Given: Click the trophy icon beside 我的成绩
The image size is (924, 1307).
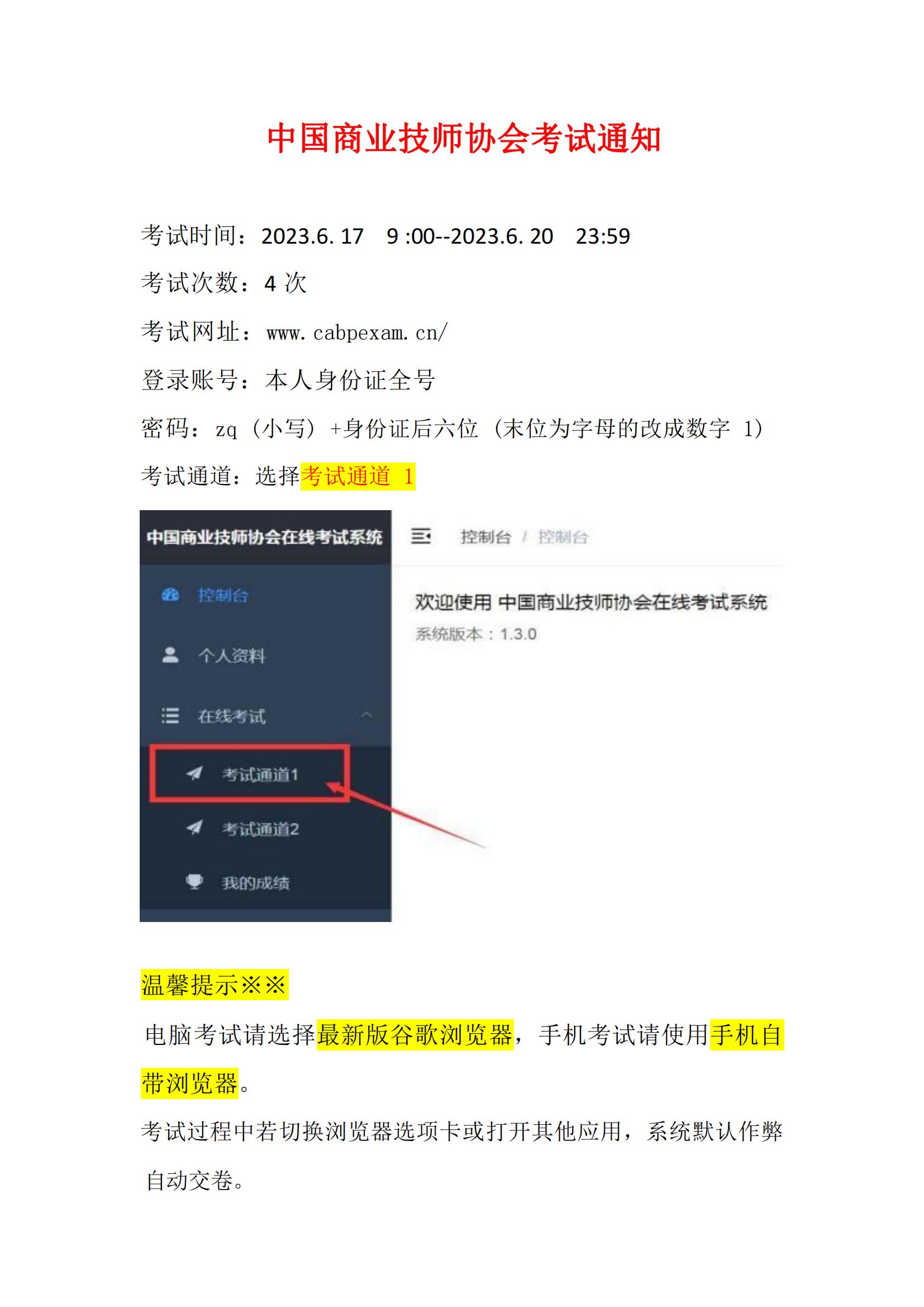Looking at the screenshot, I should tap(194, 882).
